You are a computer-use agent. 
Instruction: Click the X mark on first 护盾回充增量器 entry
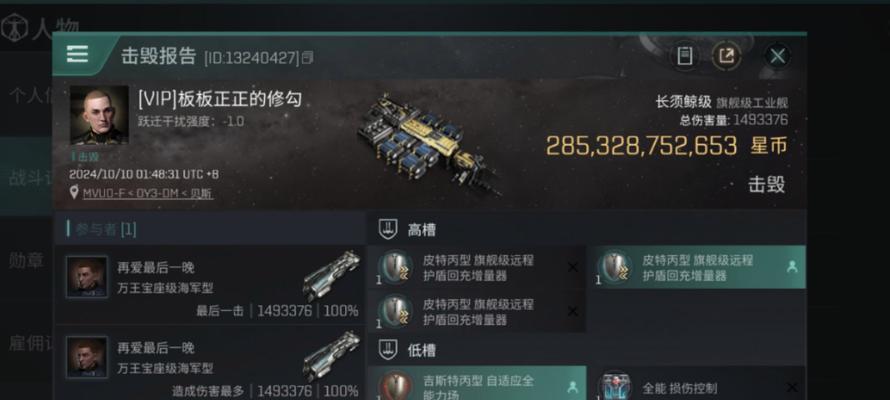[573, 267]
